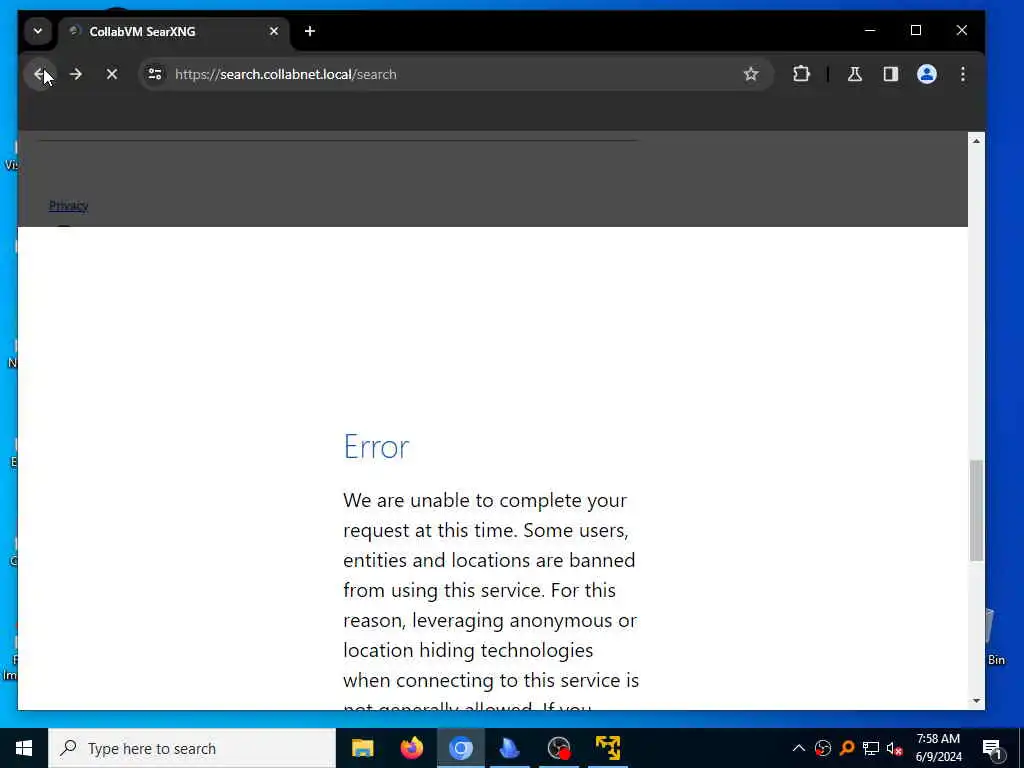Click the OBS tray icon
The height and width of the screenshot is (768, 1024).
click(x=823, y=748)
